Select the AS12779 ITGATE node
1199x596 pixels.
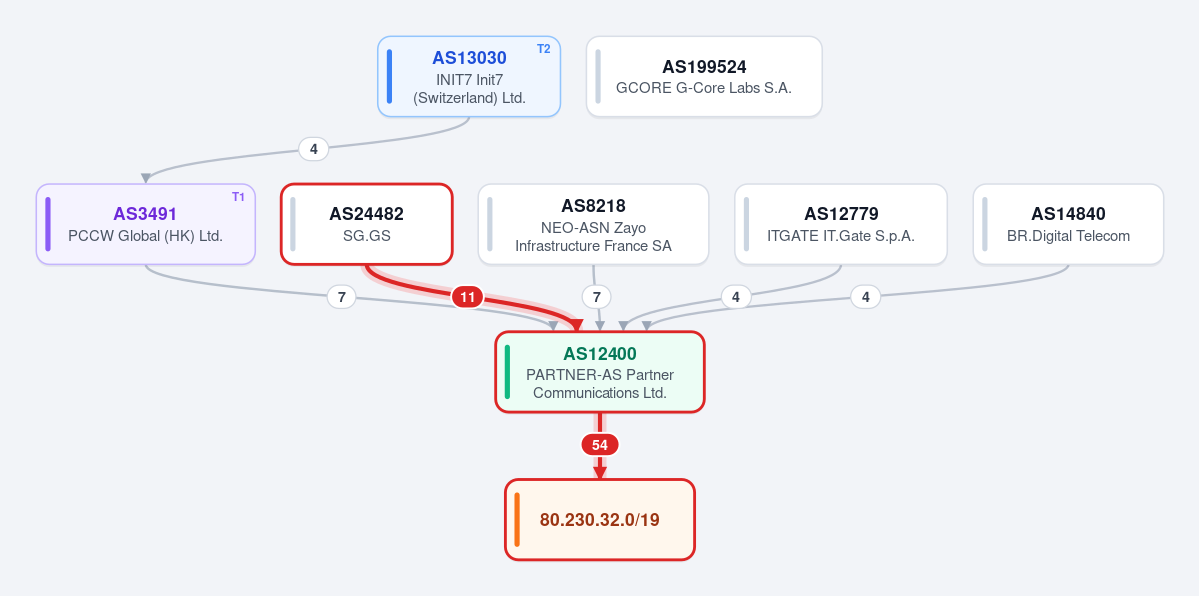(841, 224)
